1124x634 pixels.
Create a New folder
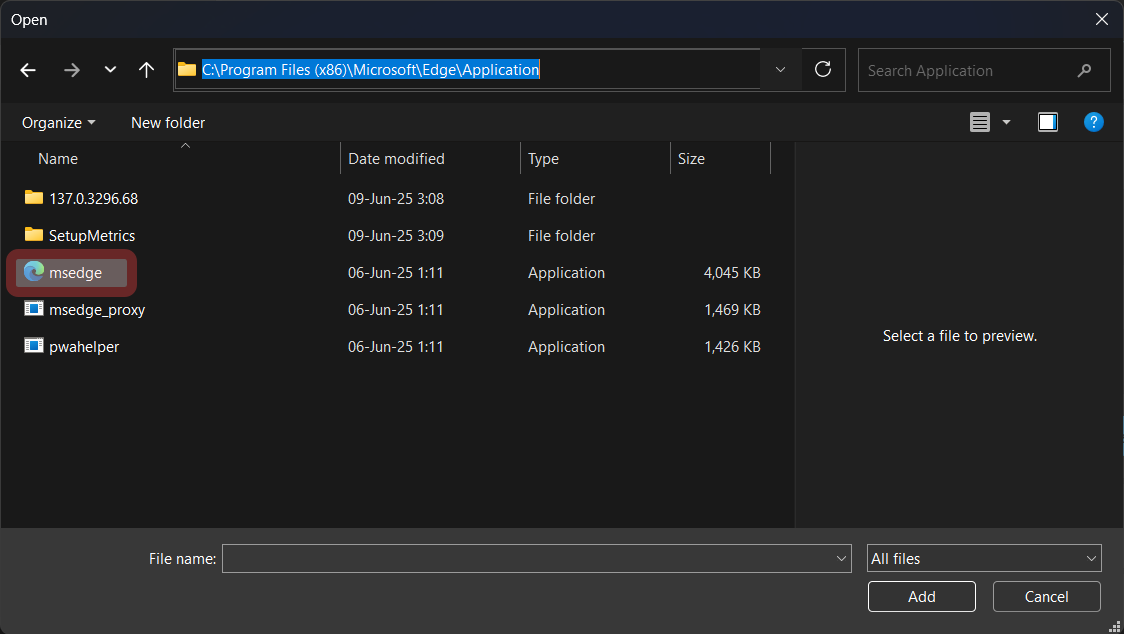168,123
